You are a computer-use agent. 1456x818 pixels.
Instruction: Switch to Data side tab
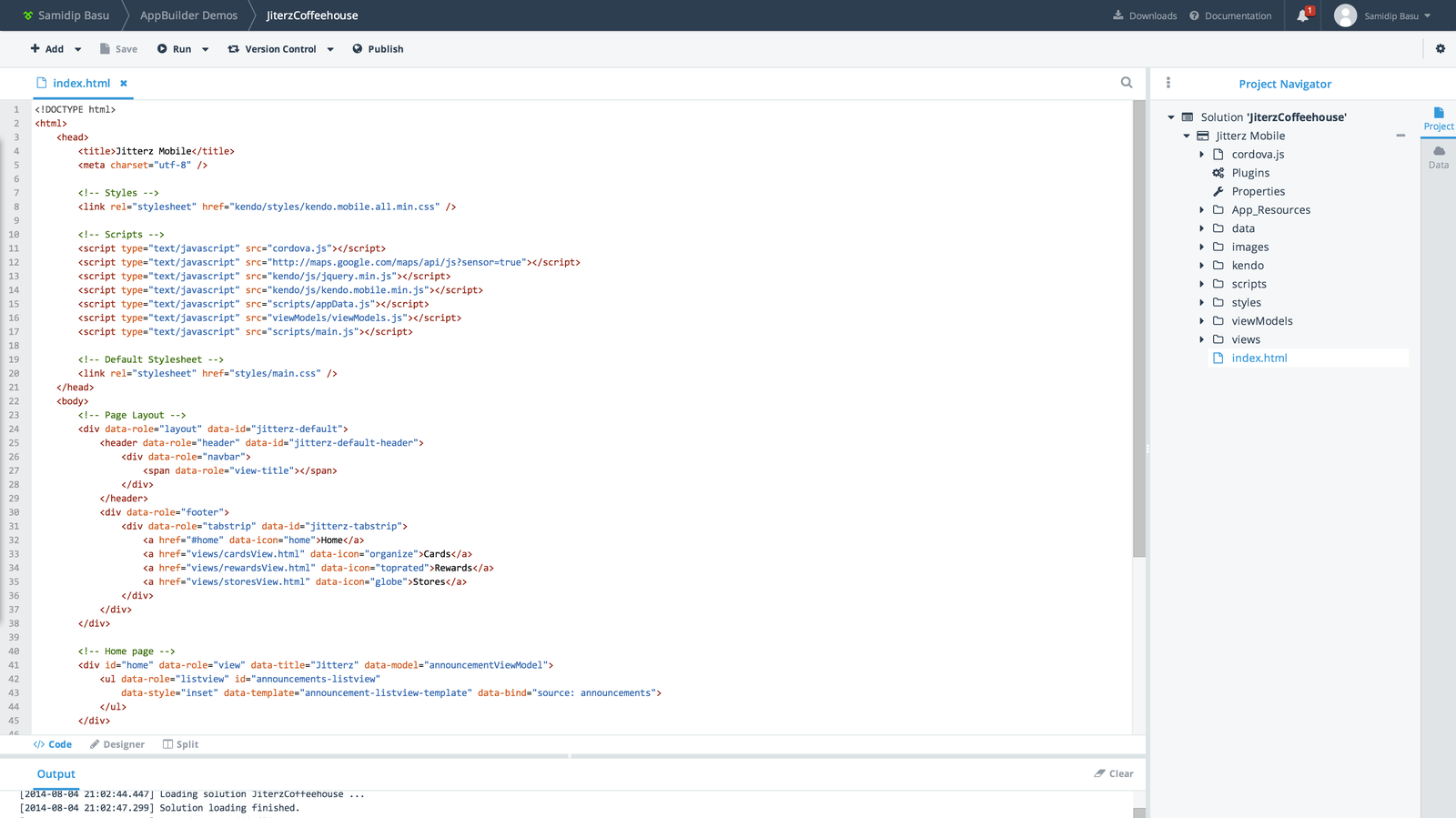(x=1439, y=157)
